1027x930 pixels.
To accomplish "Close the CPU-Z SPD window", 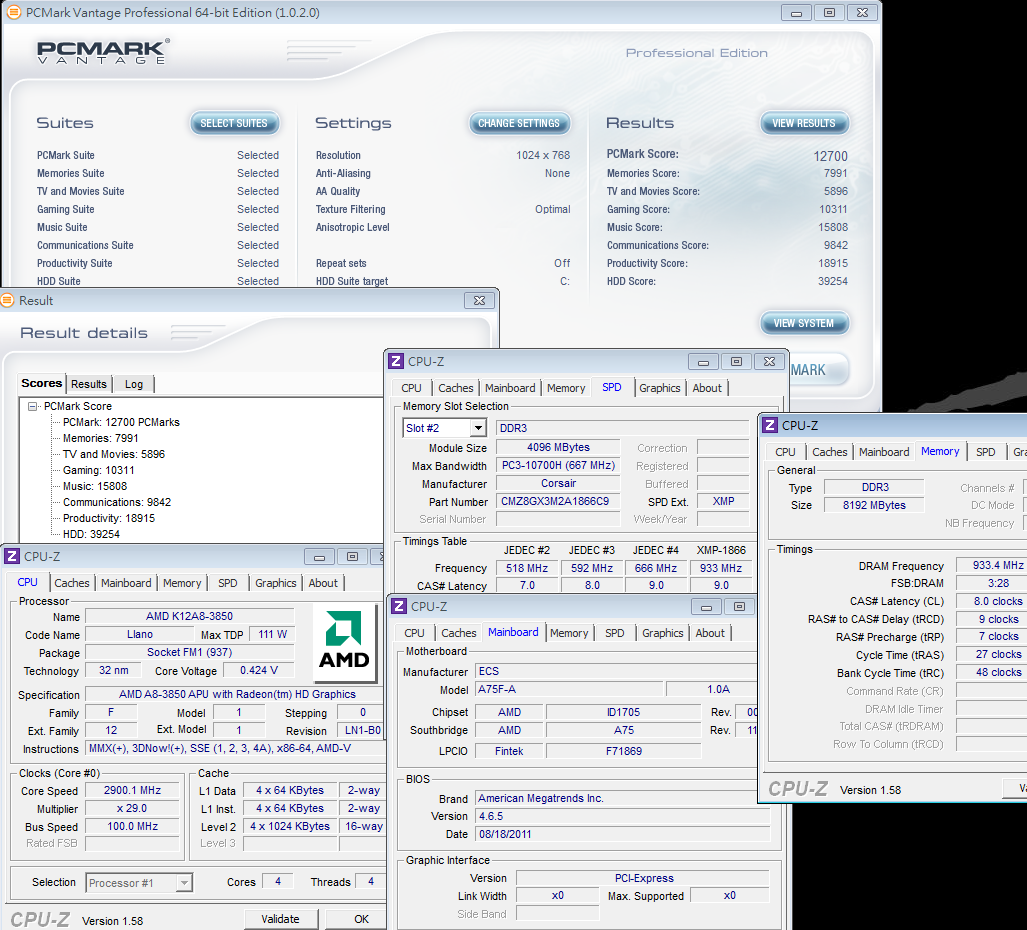I will click(x=770, y=362).
